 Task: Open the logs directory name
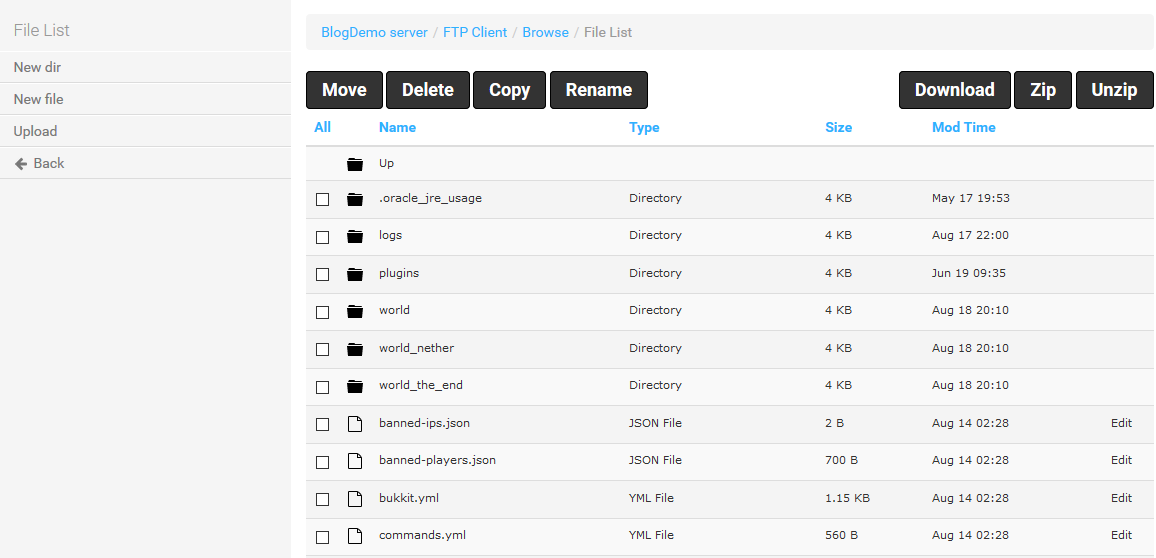click(x=391, y=235)
